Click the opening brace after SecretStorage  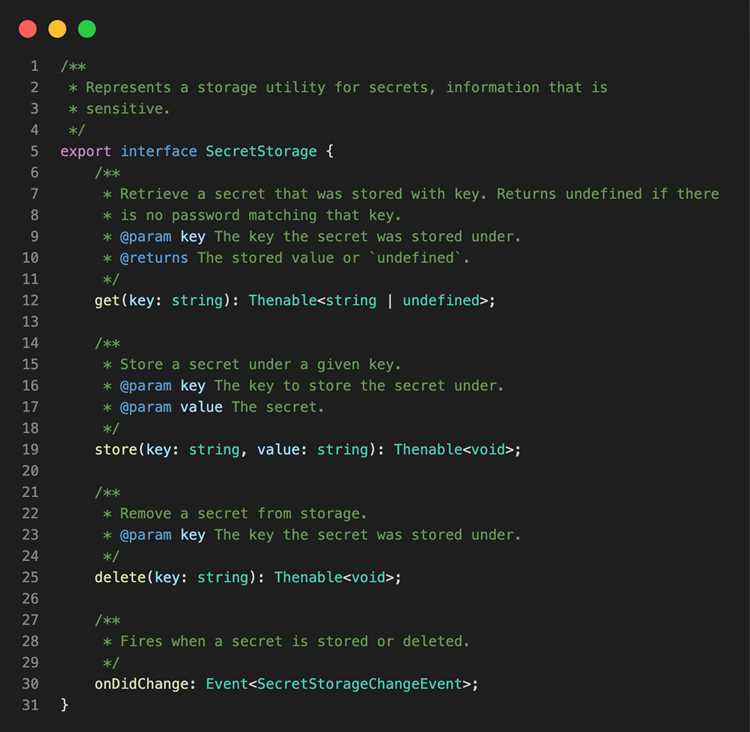tap(330, 152)
